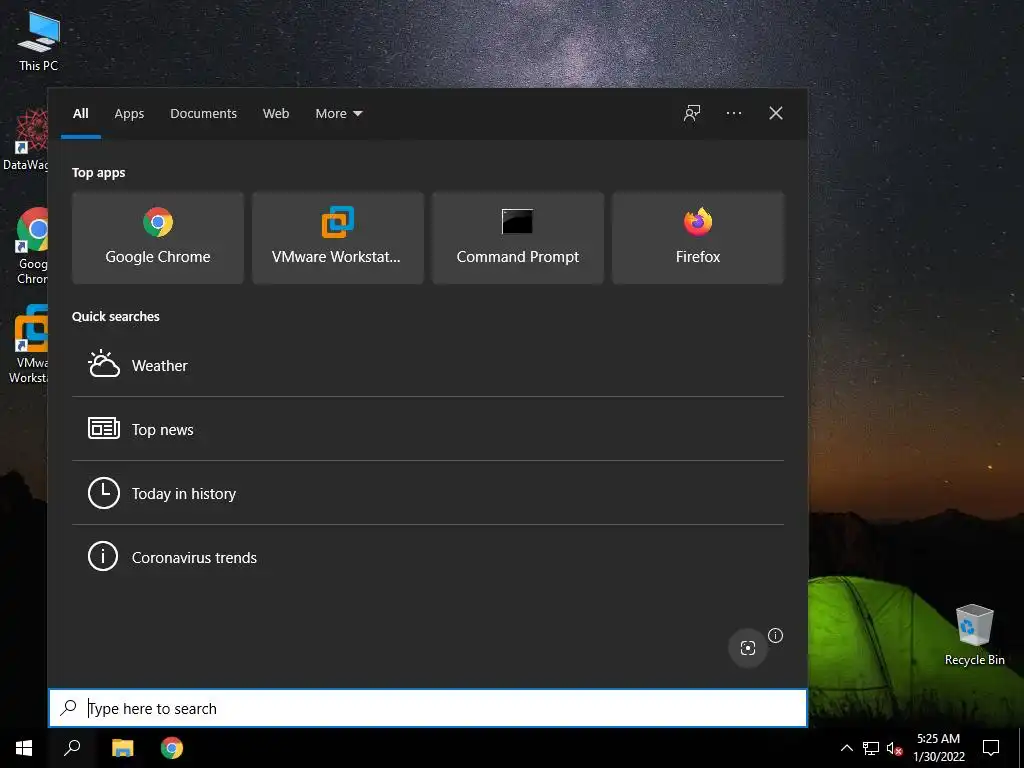Click the Type here to search field

pos(428,708)
